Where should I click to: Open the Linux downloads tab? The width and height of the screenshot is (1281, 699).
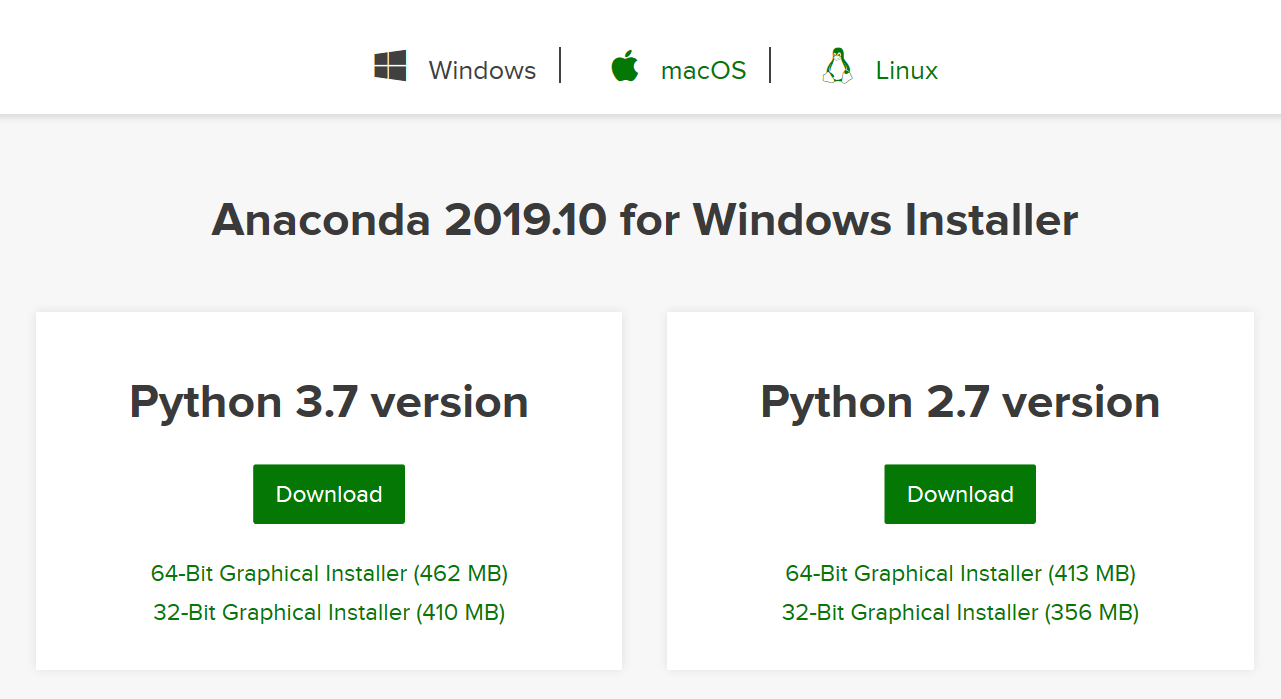point(906,68)
